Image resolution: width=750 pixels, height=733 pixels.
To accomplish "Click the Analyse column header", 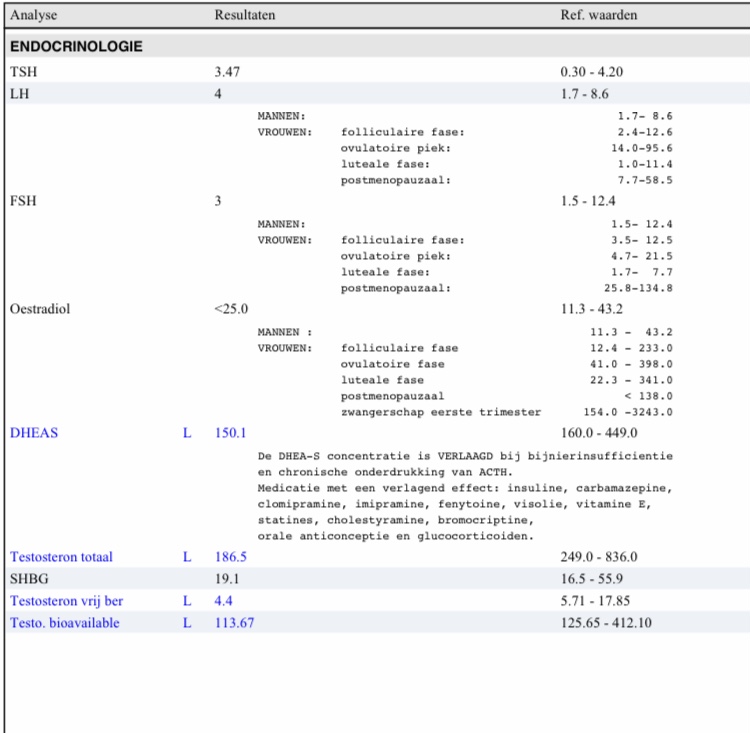I will (x=34, y=16).
